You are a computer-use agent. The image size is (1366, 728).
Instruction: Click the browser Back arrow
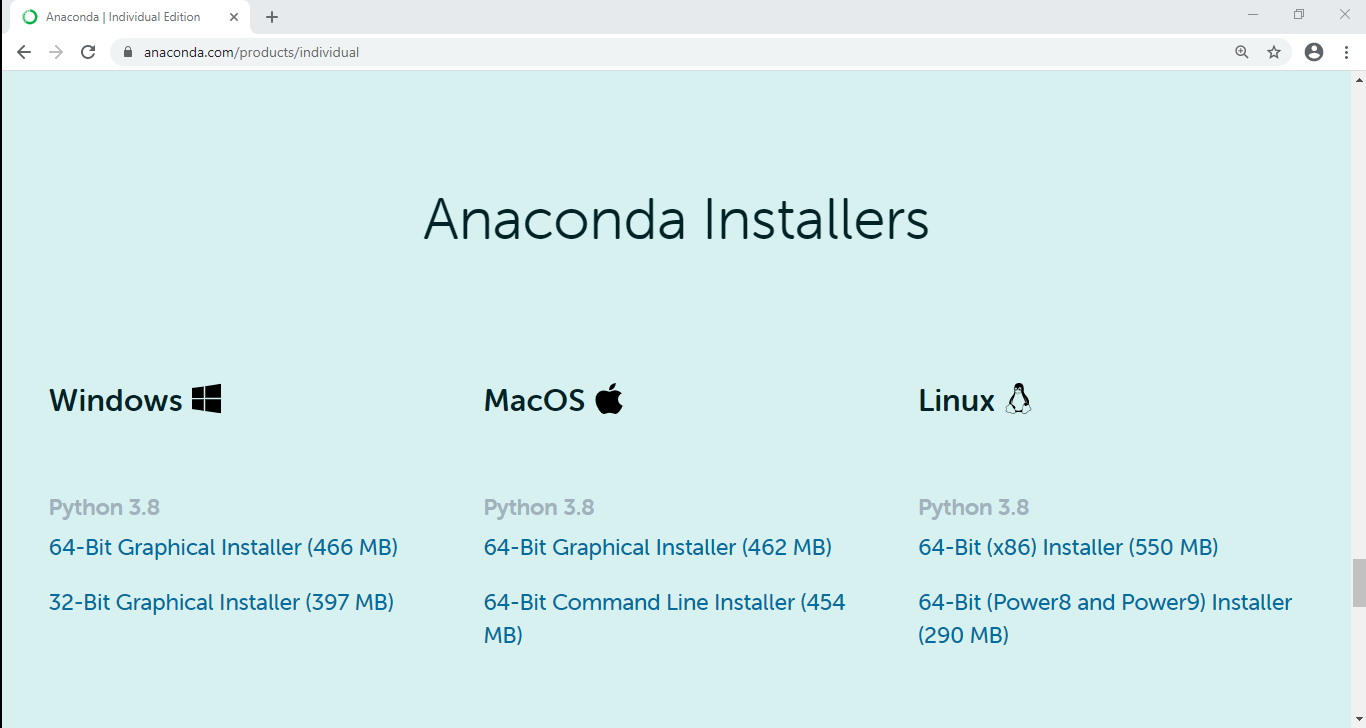pos(24,52)
